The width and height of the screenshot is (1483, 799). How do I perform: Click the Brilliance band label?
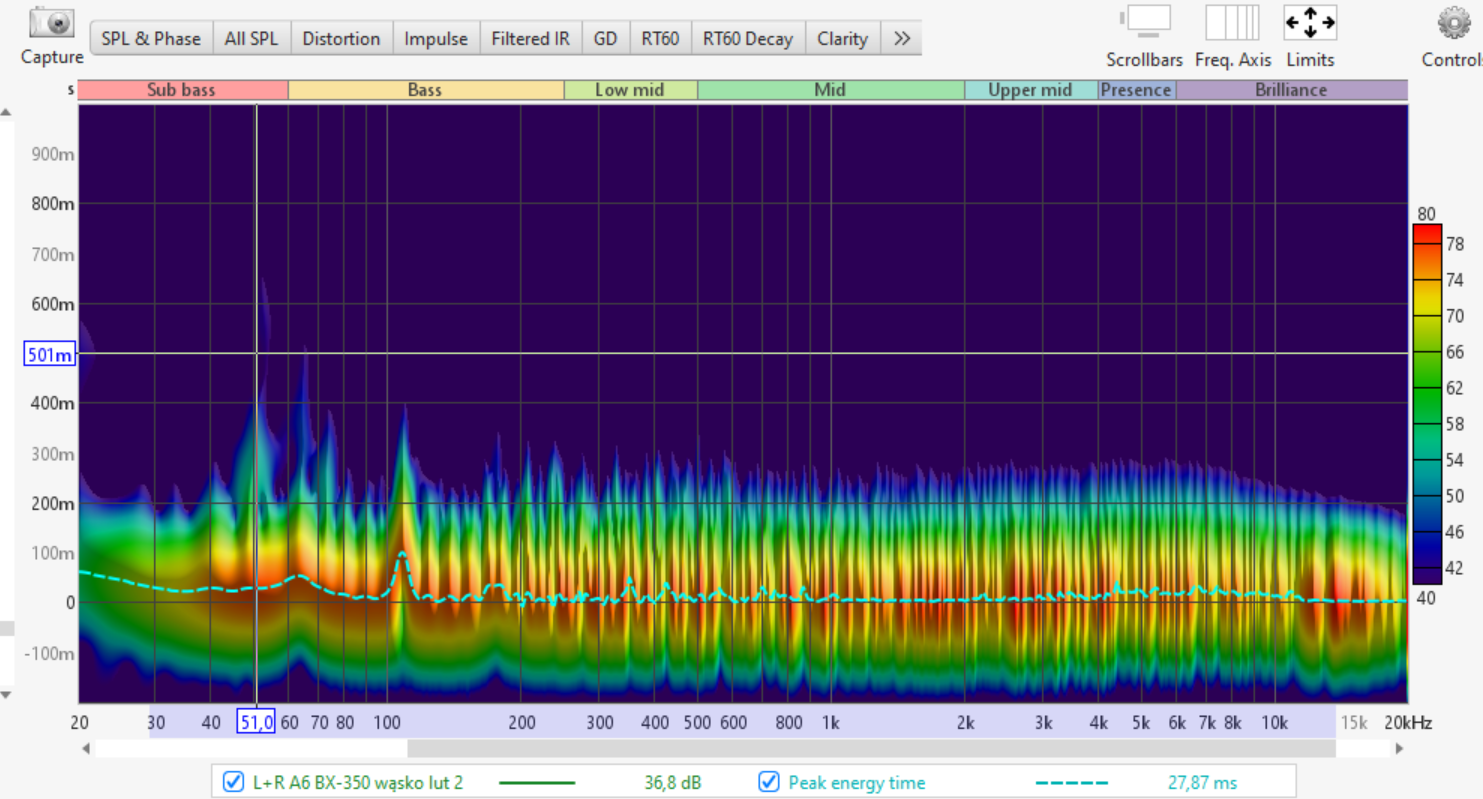pyautogui.click(x=1291, y=90)
